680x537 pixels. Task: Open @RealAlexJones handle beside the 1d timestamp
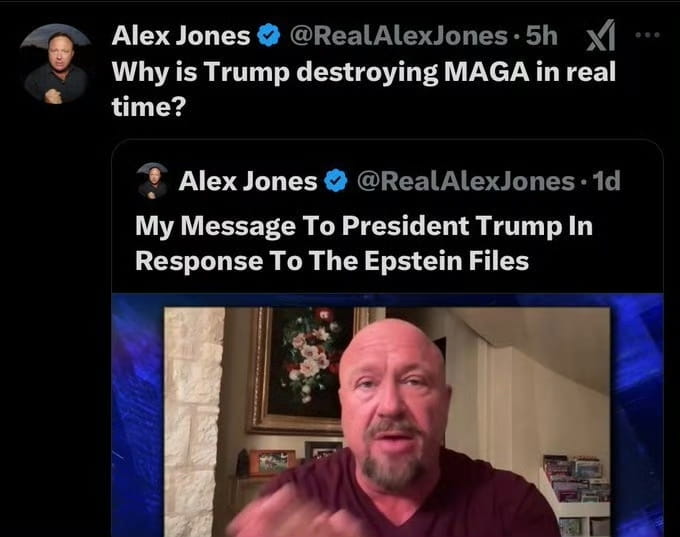[466, 181]
